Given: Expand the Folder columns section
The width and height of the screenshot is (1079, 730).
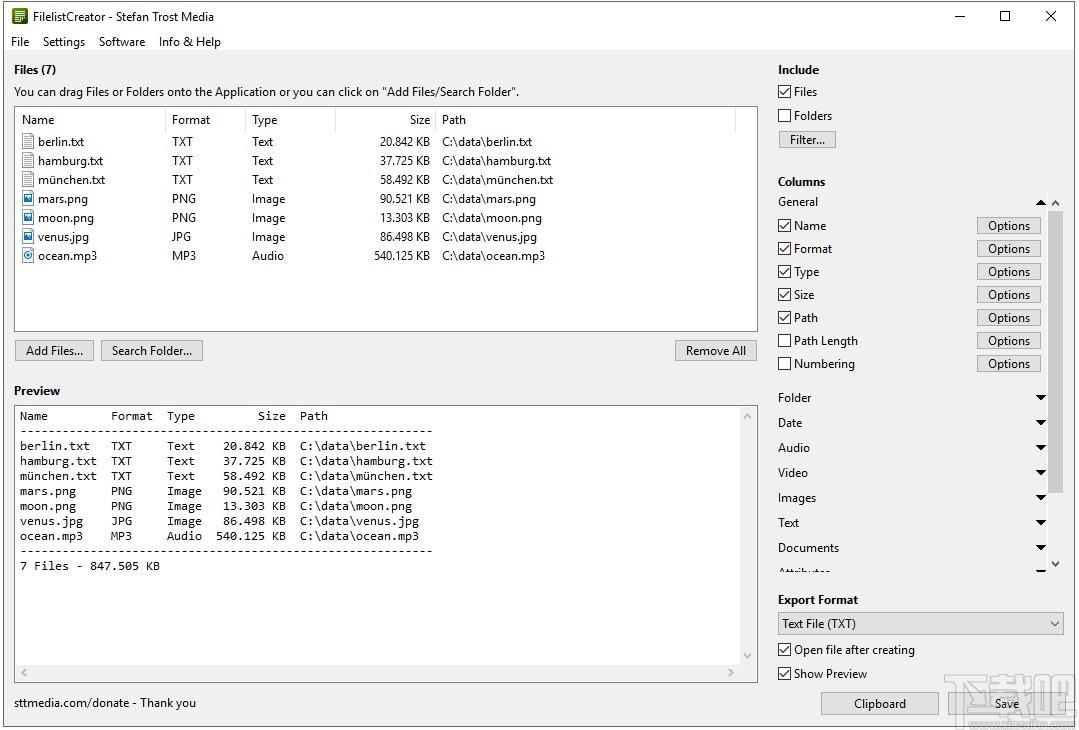Looking at the screenshot, I should coord(1040,398).
